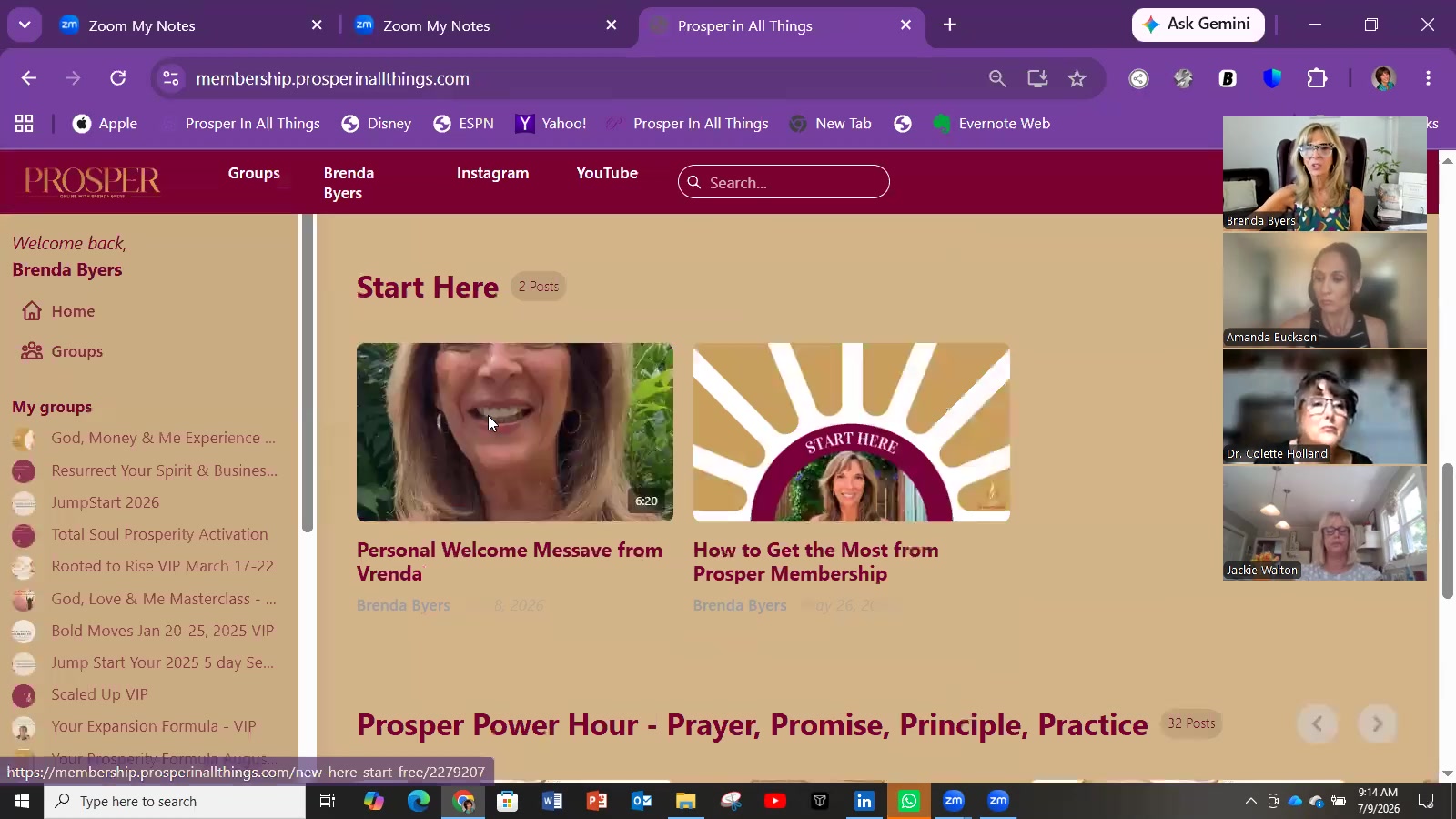Click the Prosper logo in the header
The height and width of the screenshot is (819, 1456).
pos(92,182)
